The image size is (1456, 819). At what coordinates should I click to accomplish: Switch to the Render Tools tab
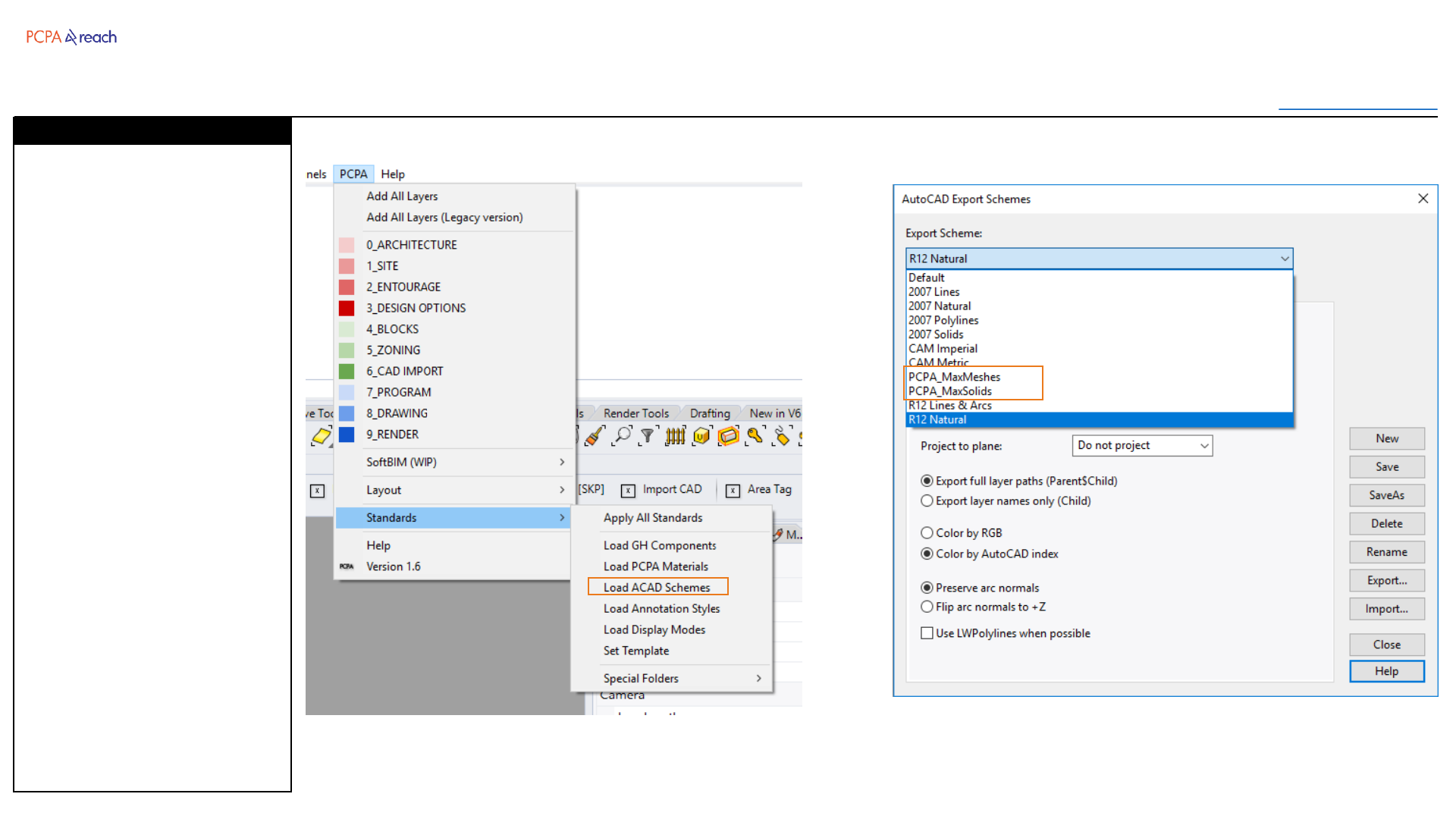635,413
